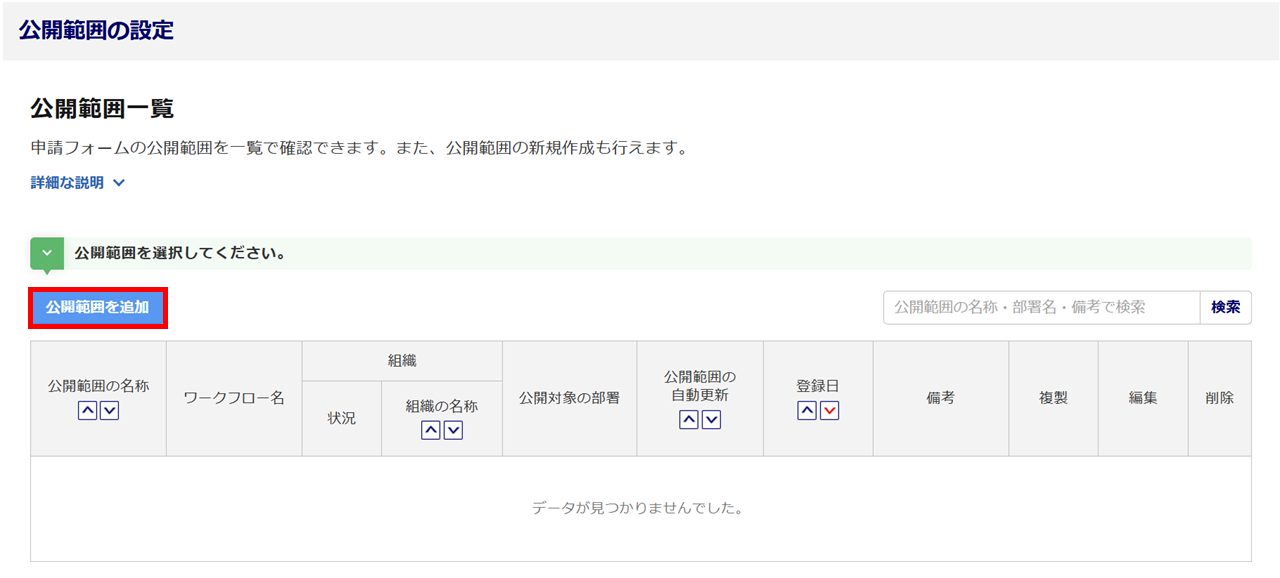1280x578 pixels.
Task: Sort 登録日 descending with red arrow
Action: (x=829, y=410)
